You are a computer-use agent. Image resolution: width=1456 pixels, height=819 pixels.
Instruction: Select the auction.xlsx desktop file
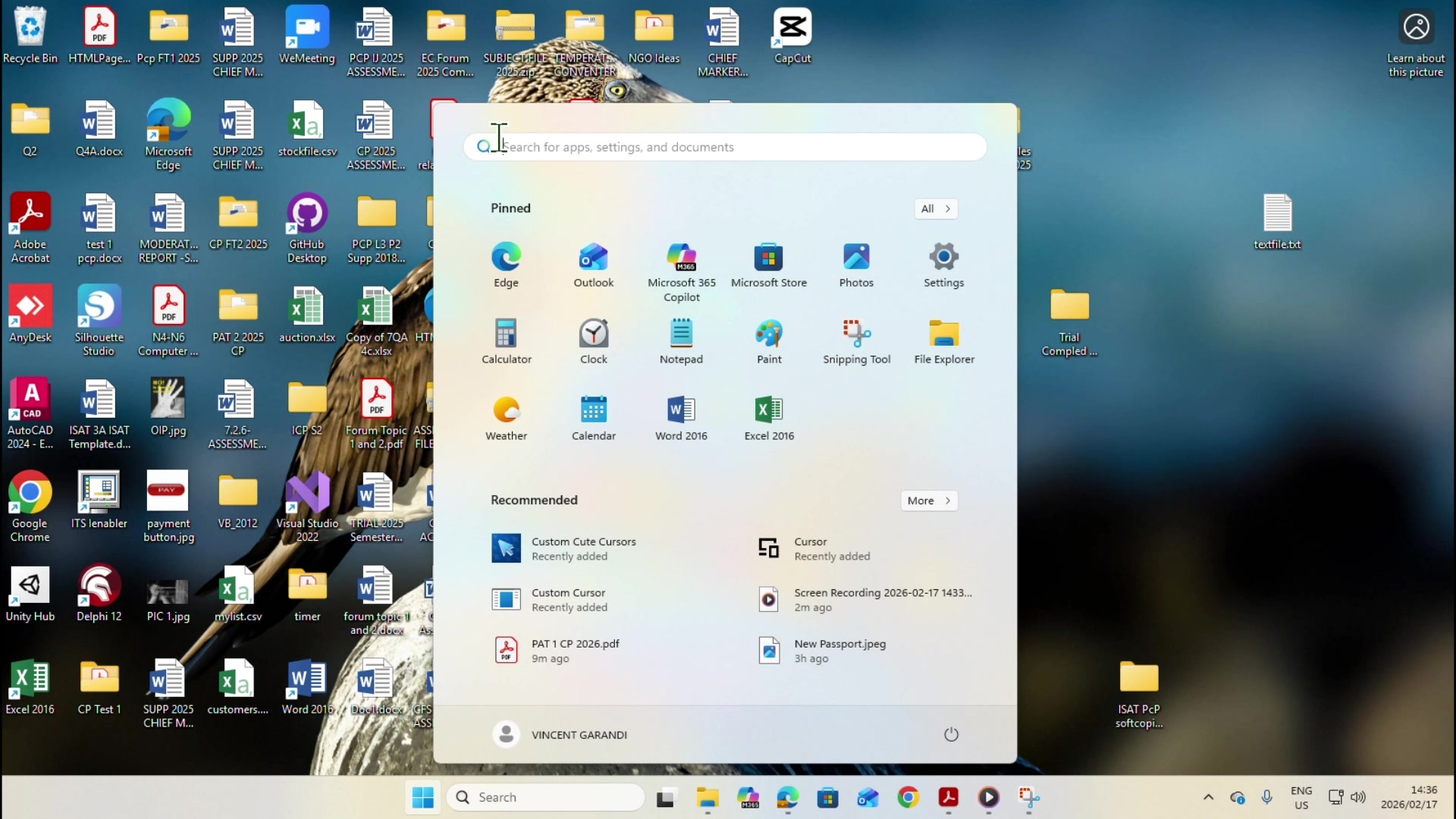(x=307, y=315)
